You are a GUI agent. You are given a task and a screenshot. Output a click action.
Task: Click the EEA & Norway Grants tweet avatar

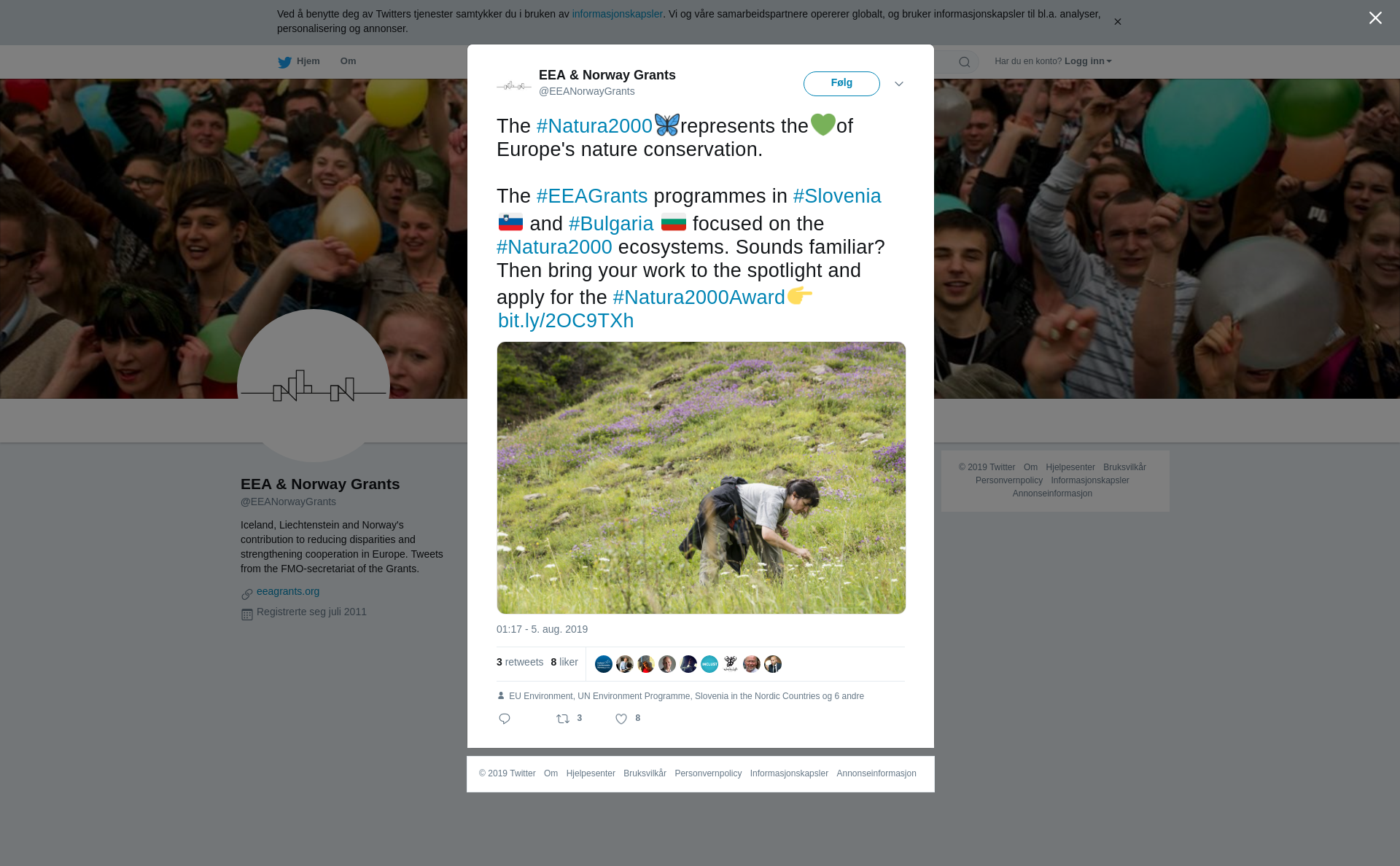coord(514,85)
